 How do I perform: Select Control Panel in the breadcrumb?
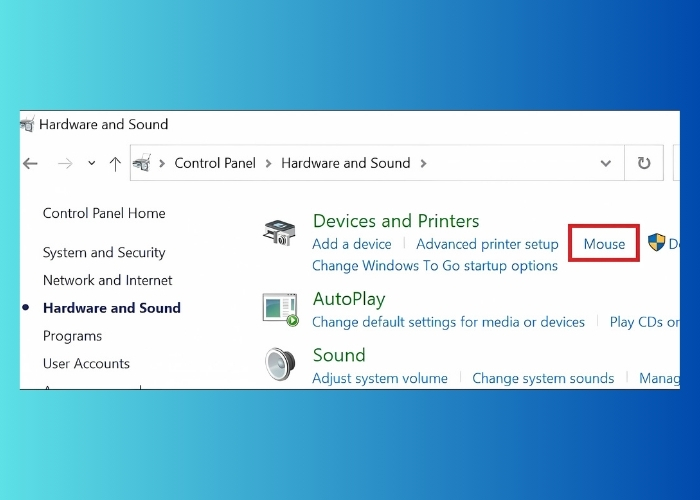coord(215,163)
